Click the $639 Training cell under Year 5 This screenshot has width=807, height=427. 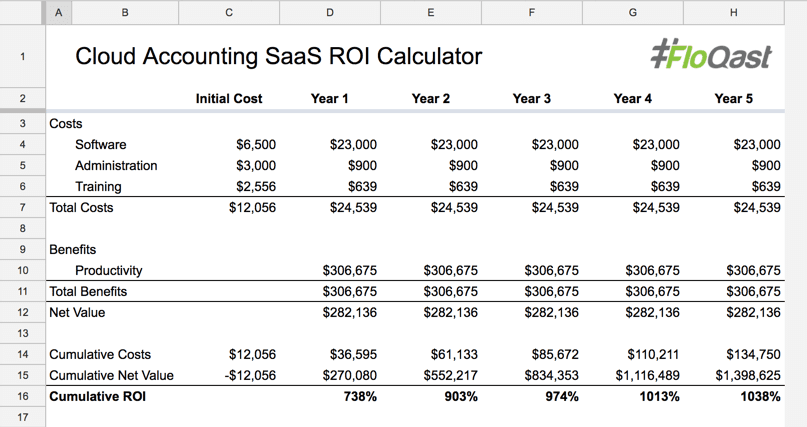pyautogui.click(x=766, y=186)
